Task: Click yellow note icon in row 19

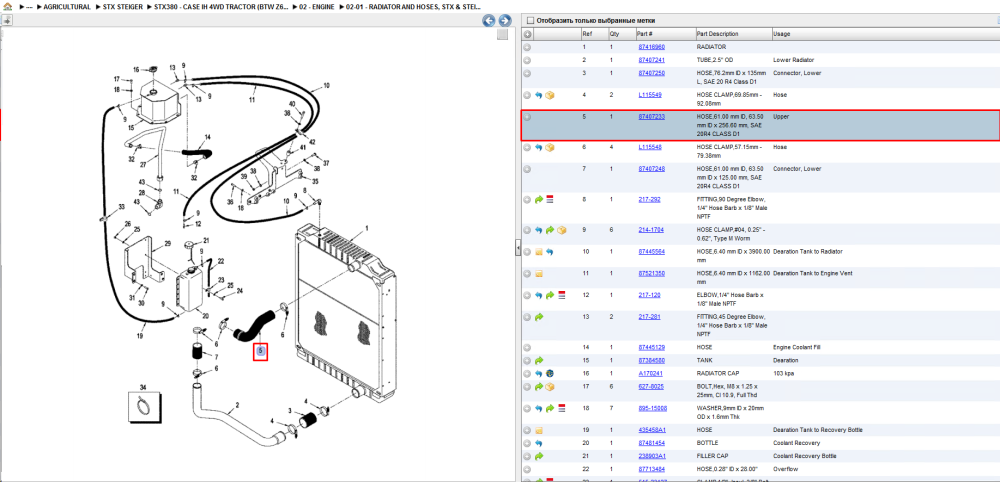Action: pos(539,430)
